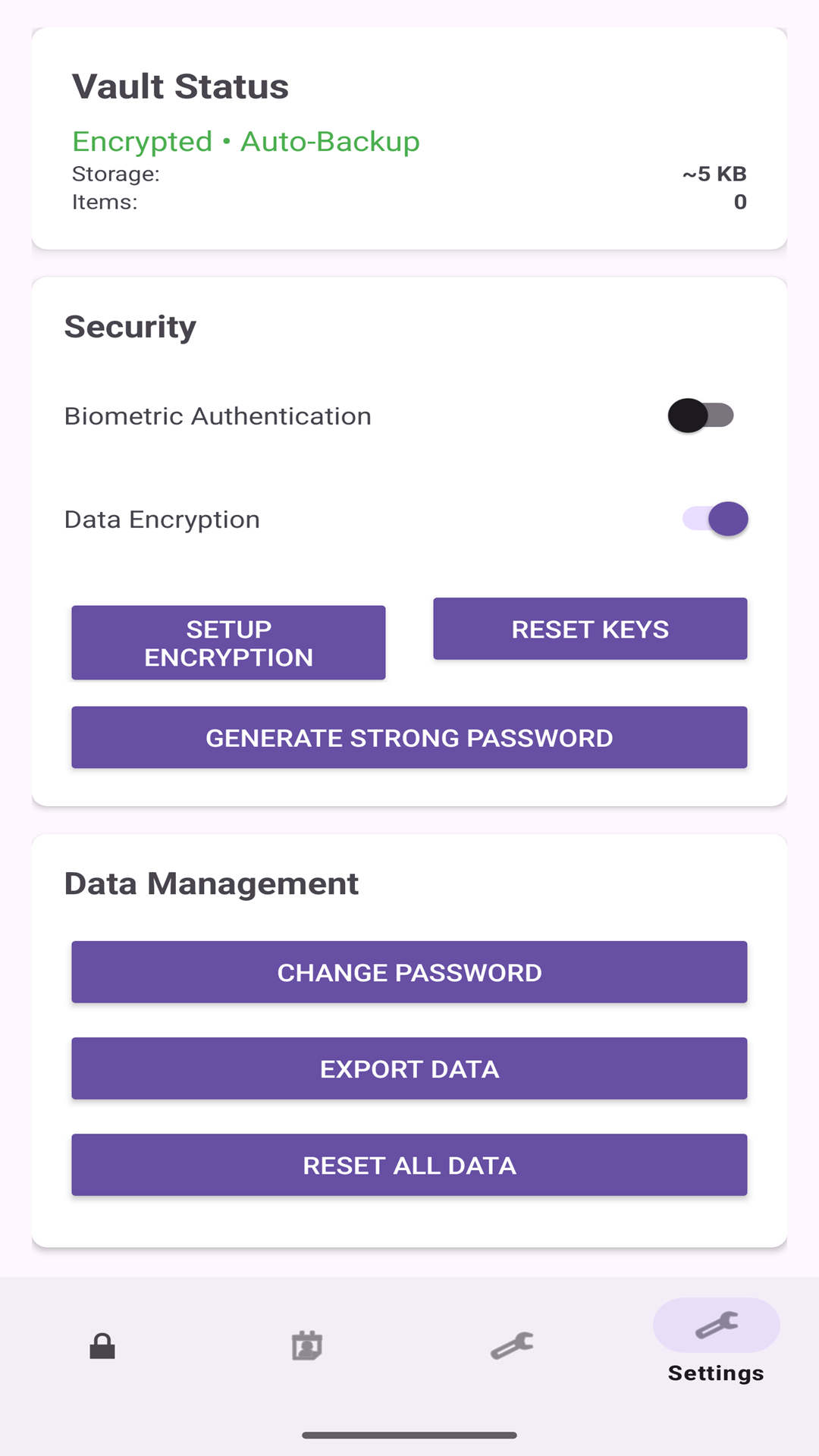Tap the Reset Keys button
This screenshot has width=819, height=1456.
[590, 629]
